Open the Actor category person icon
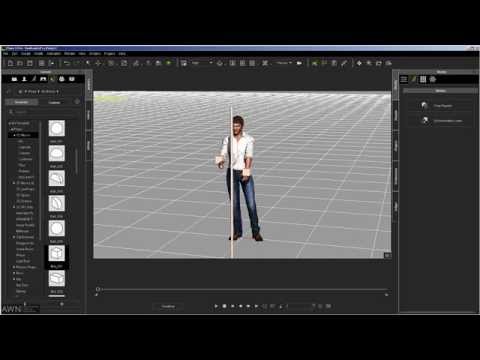Viewport: 480px width, 360px height. pos(24,79)
